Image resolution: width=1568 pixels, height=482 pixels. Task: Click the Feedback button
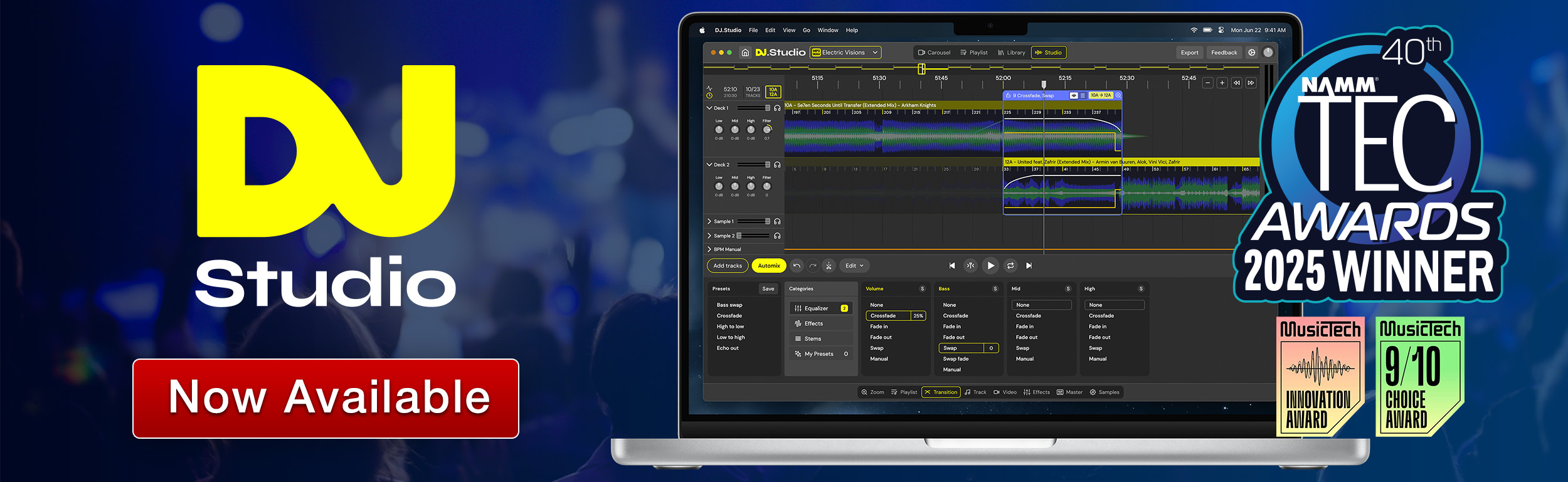click(1224, 53)
